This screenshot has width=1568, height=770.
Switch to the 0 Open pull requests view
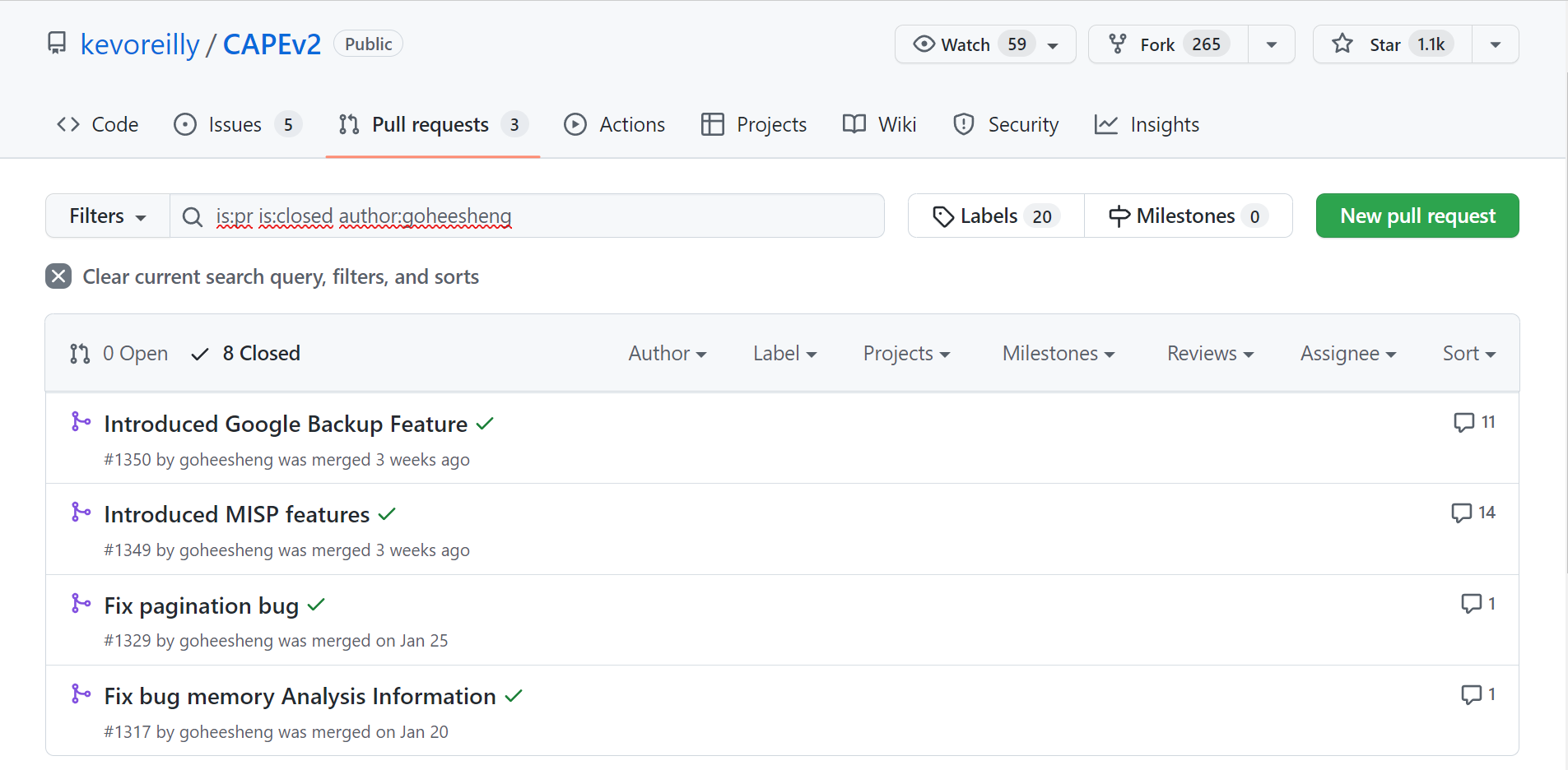(x=119, y=354)
